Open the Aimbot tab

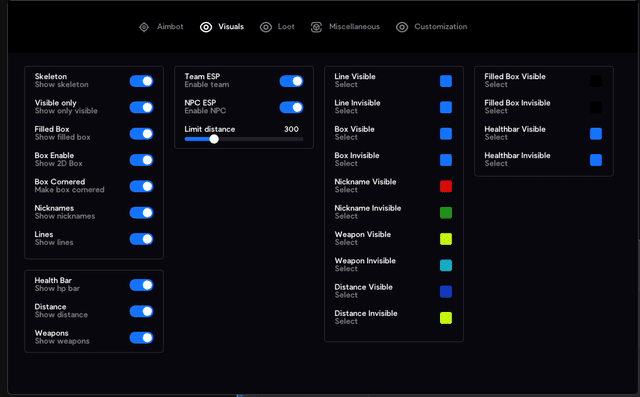click(162, 27)
